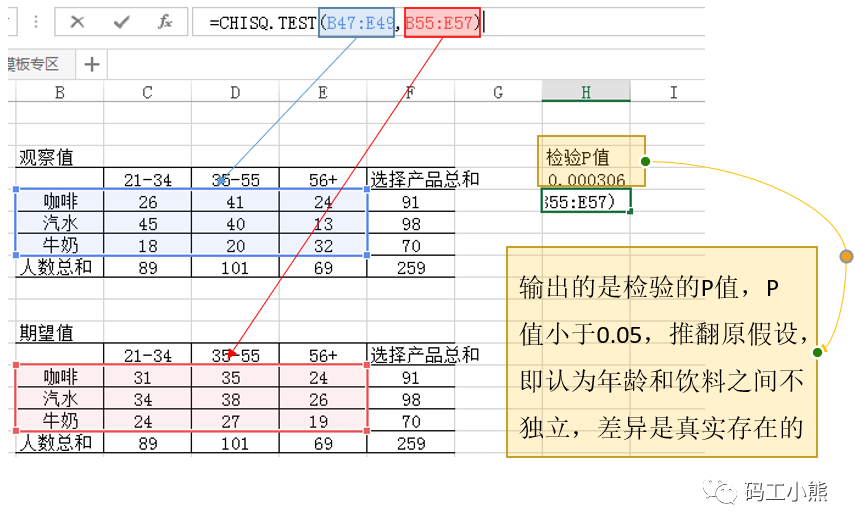Click observed column header 21-34
The height and width of the screenshot is (529, 855).
tap(147, 179)
